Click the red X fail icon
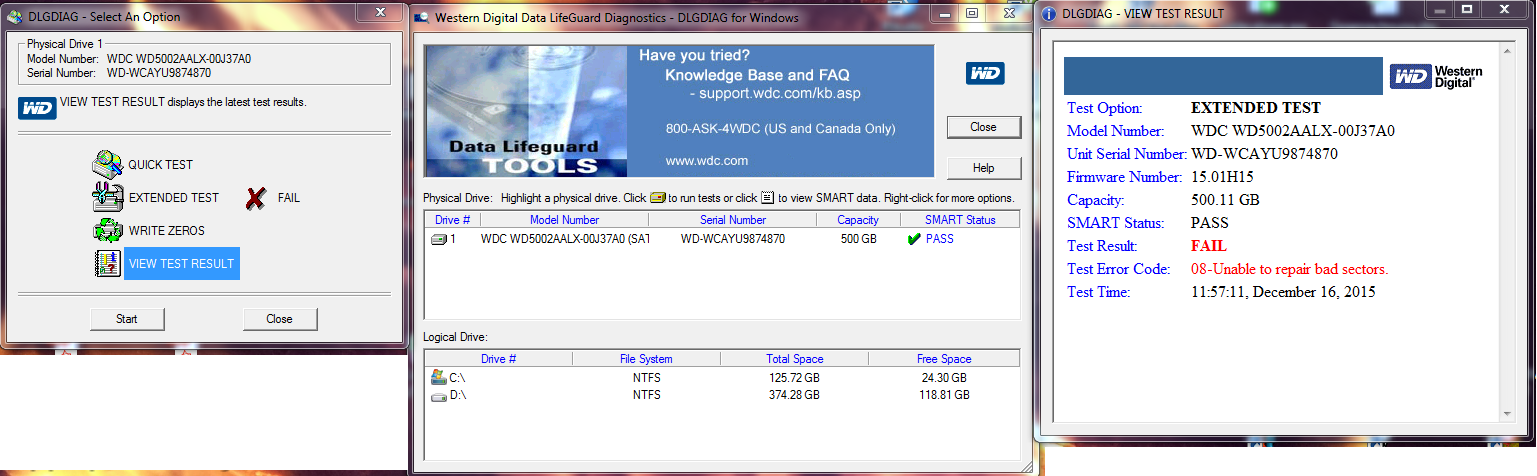 click(256, 198)
